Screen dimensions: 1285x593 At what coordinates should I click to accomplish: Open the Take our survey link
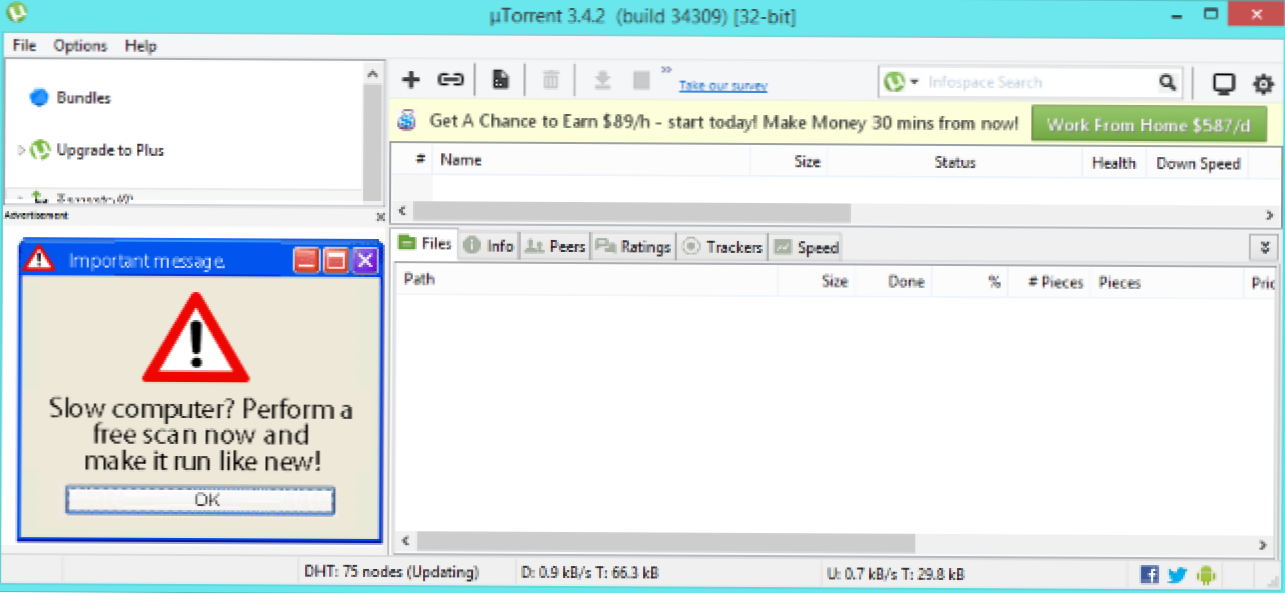723,86
